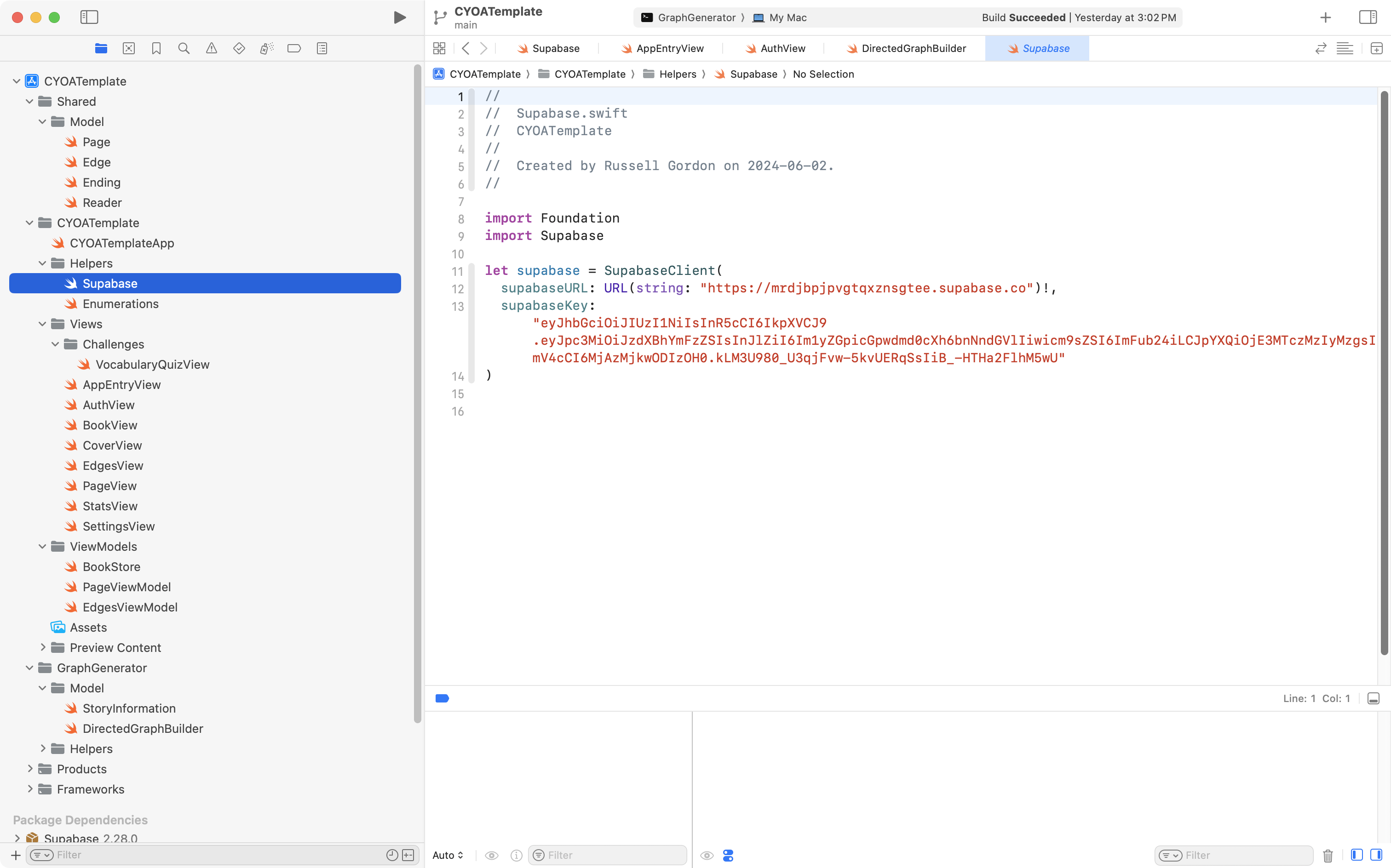Expand the Preview Content folder

42,648
